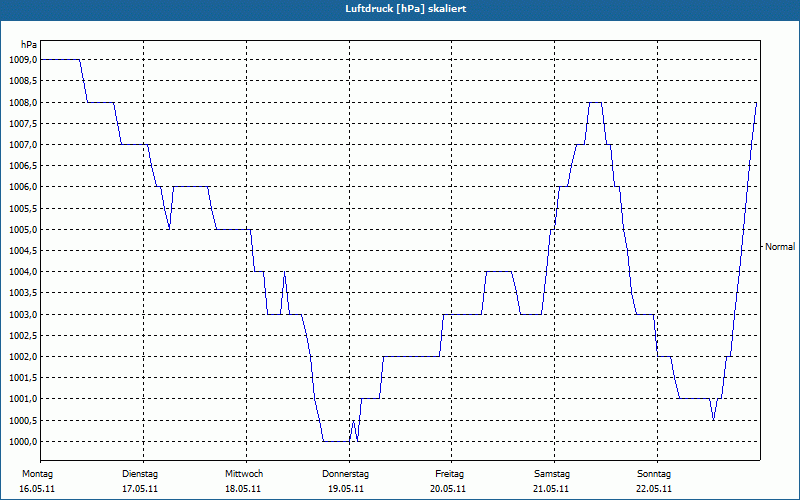Click the 'Sonntag' day label

coord(654,474)
